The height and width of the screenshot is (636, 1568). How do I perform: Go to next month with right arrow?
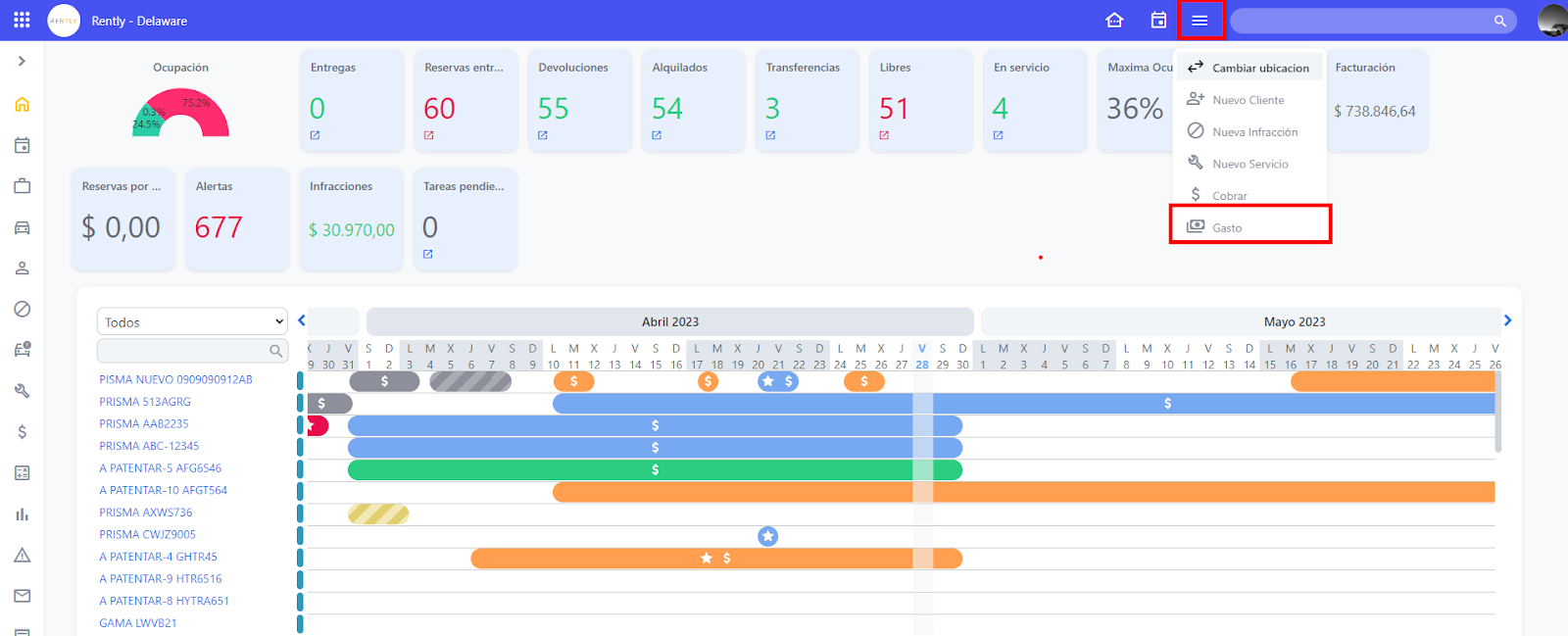1507,320
